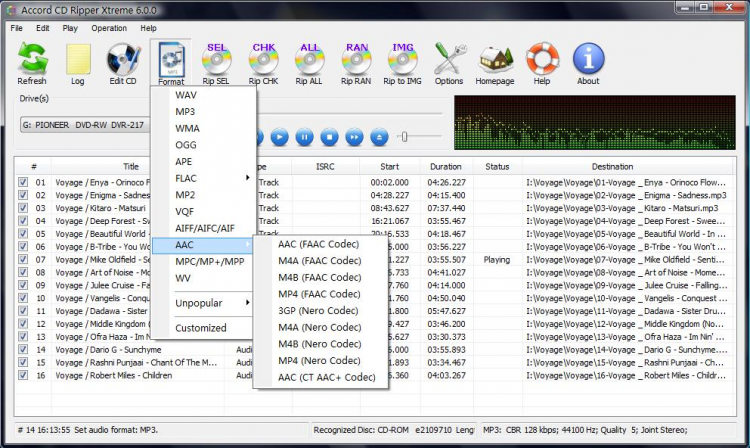Start Rip SEL to rip selected tracks
The height and width of the screenshot is (448, 750).
(x=216, y=64)
